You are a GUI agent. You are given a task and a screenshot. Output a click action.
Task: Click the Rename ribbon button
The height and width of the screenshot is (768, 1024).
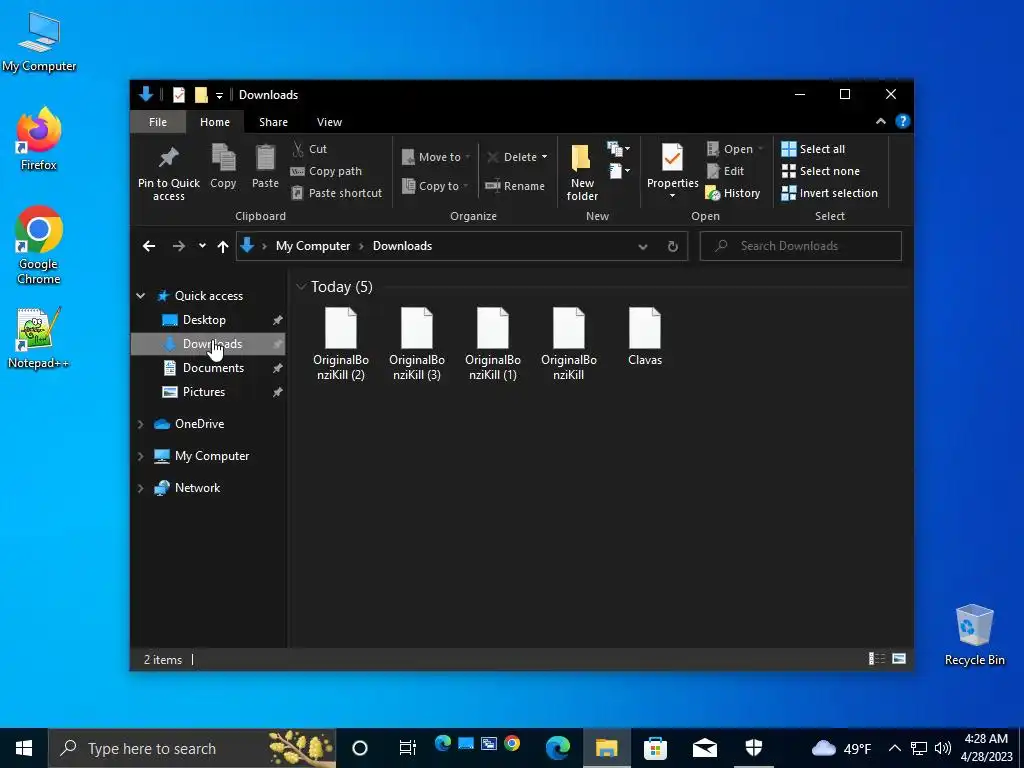click(x=515, y=186)
